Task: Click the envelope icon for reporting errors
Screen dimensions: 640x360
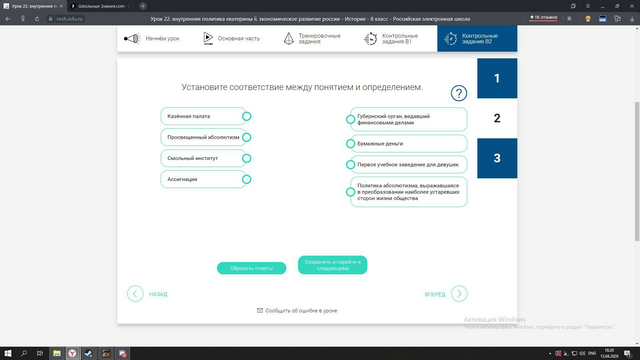Action: click(260, 311)
